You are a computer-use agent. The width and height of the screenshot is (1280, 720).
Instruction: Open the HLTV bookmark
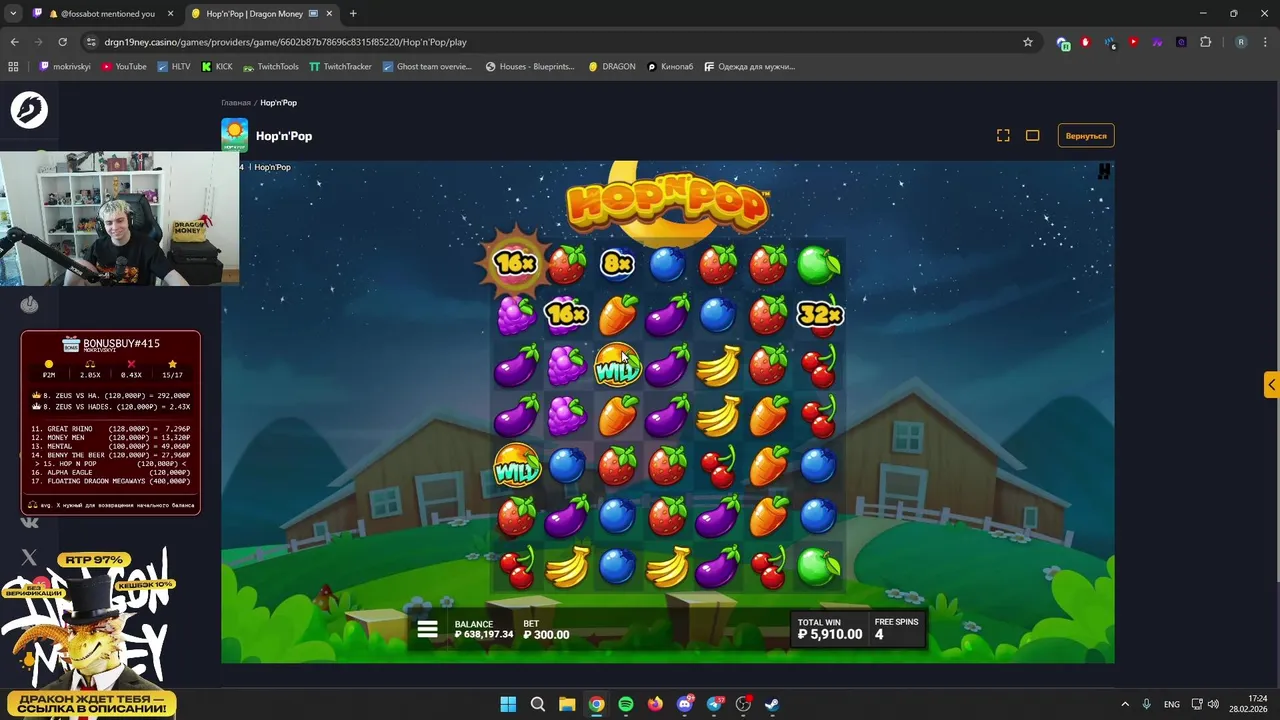coord(173,66)
